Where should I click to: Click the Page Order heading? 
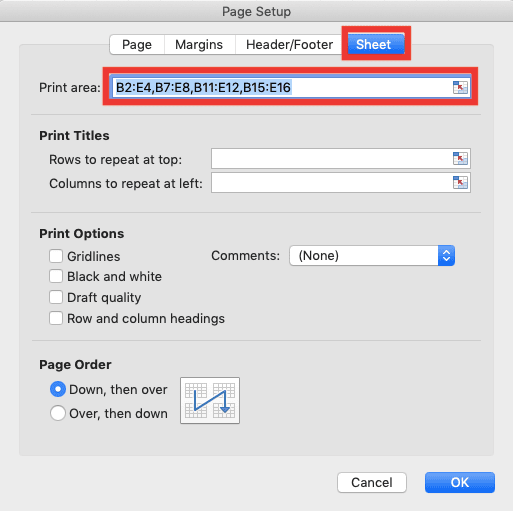point(75,365)
